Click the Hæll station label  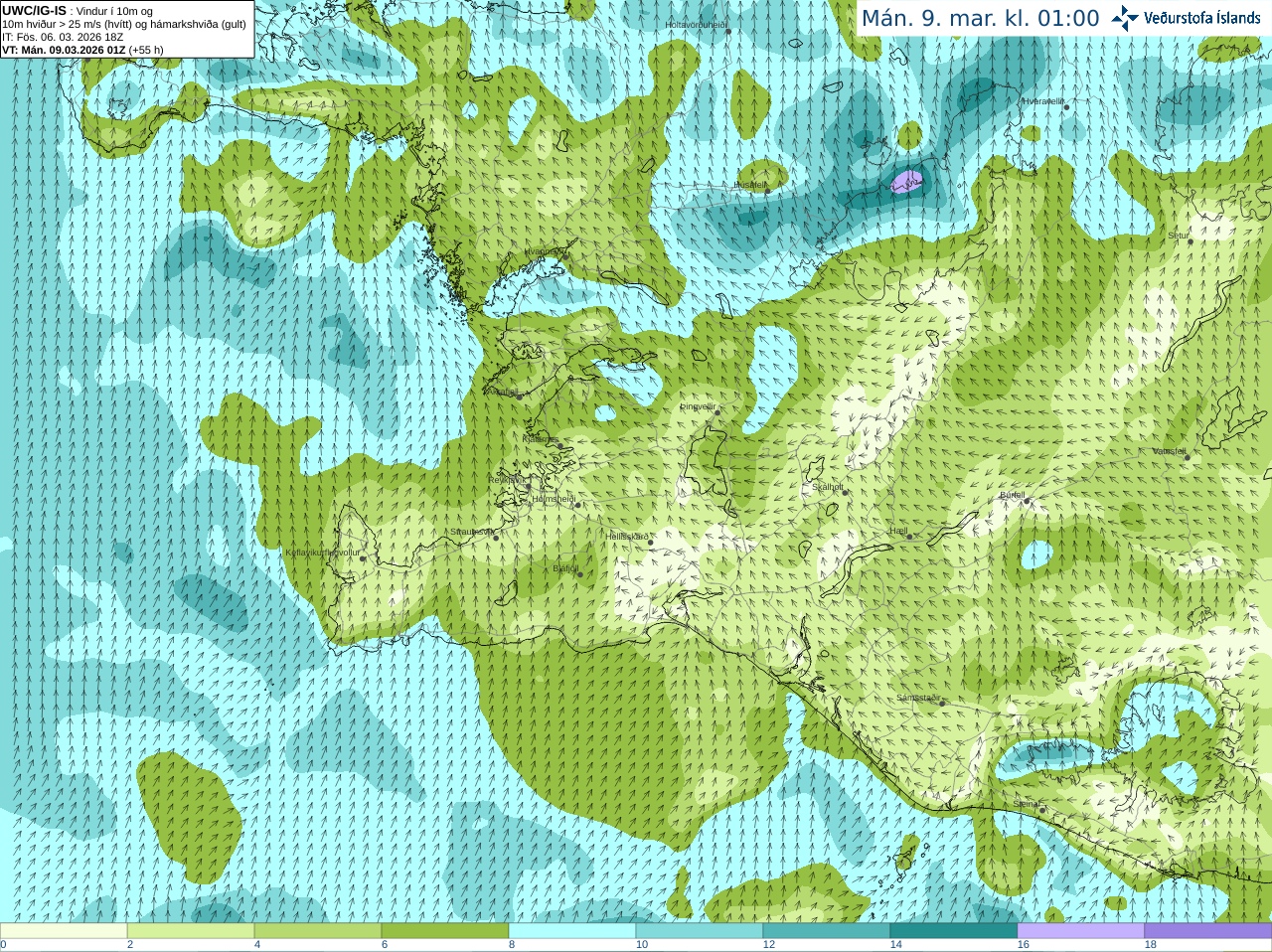pos(898,532)
